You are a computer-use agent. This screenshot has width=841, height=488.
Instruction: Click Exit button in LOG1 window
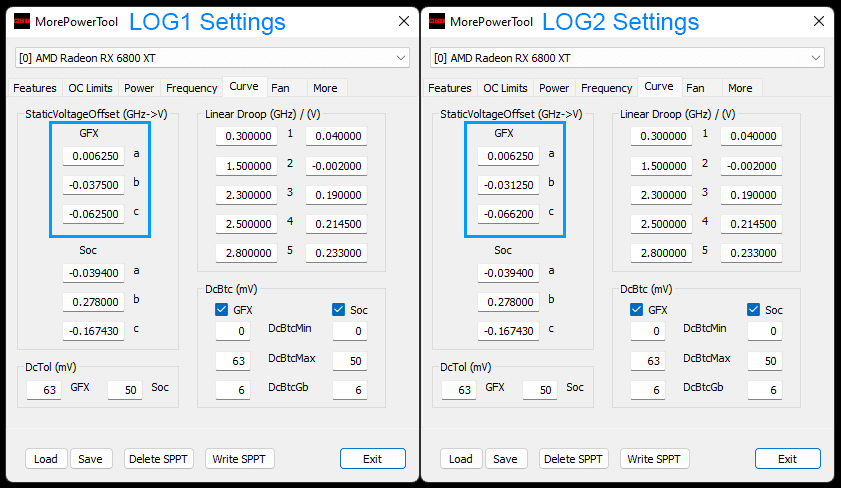coord(373,459)
